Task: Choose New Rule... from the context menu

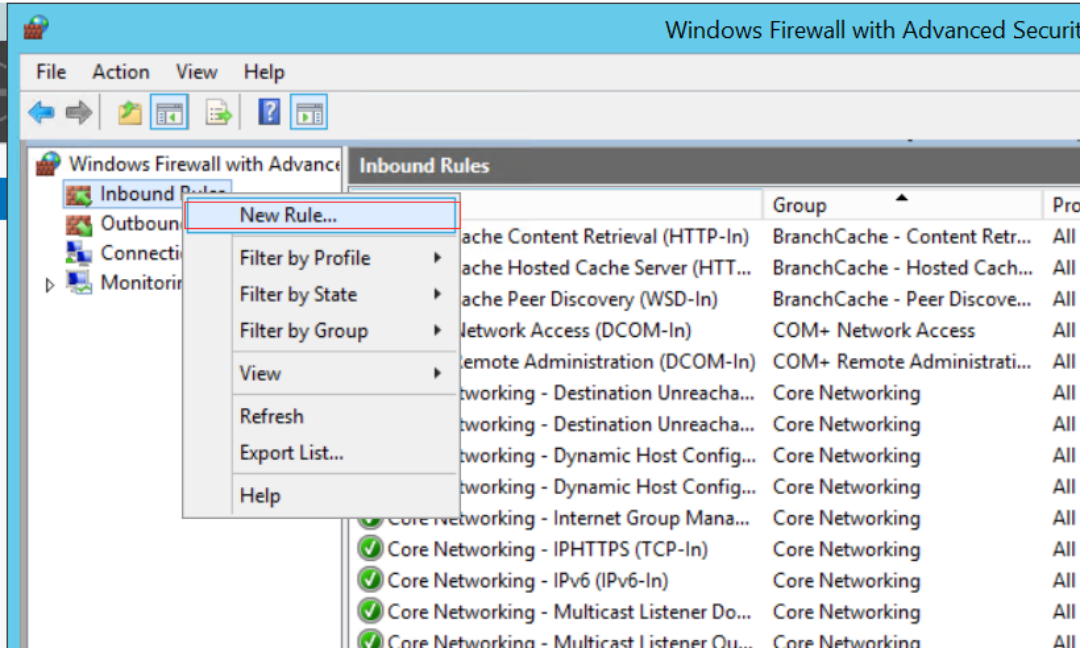Action: click(321, 215)
